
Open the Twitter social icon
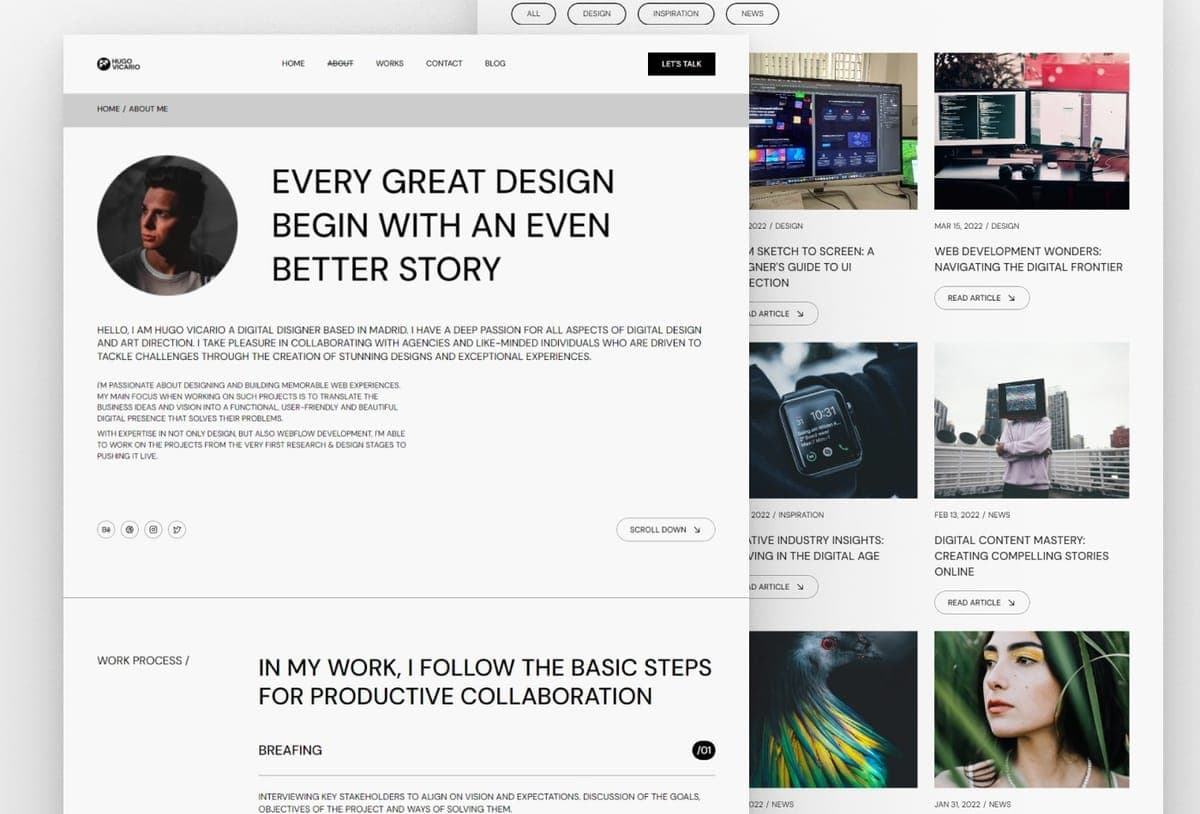(x=178, y=530)
